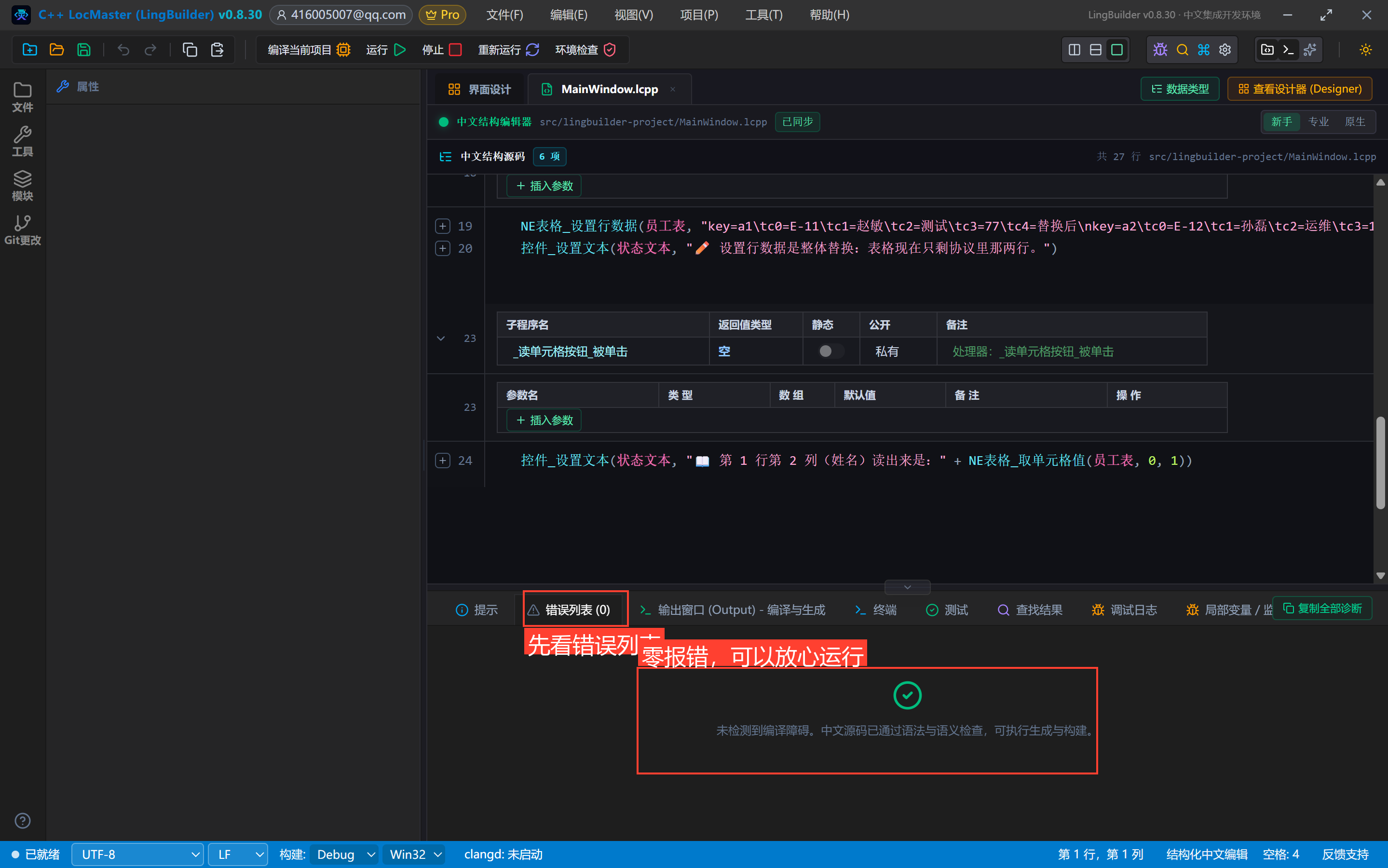
Task: Select the 原生 editor mode
Action: (1355, 122)
